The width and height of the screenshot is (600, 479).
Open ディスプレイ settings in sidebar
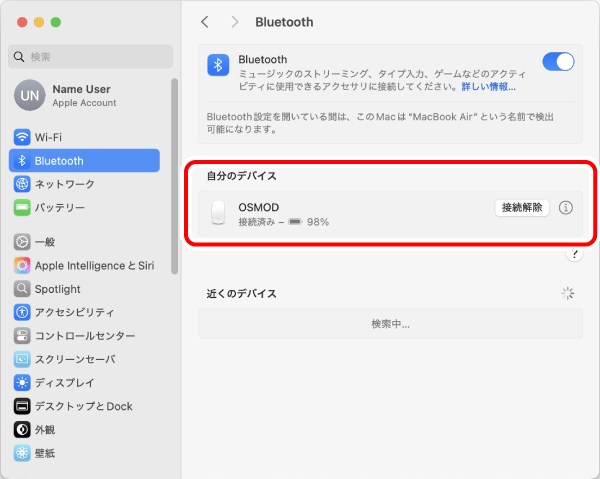(64, 382)
